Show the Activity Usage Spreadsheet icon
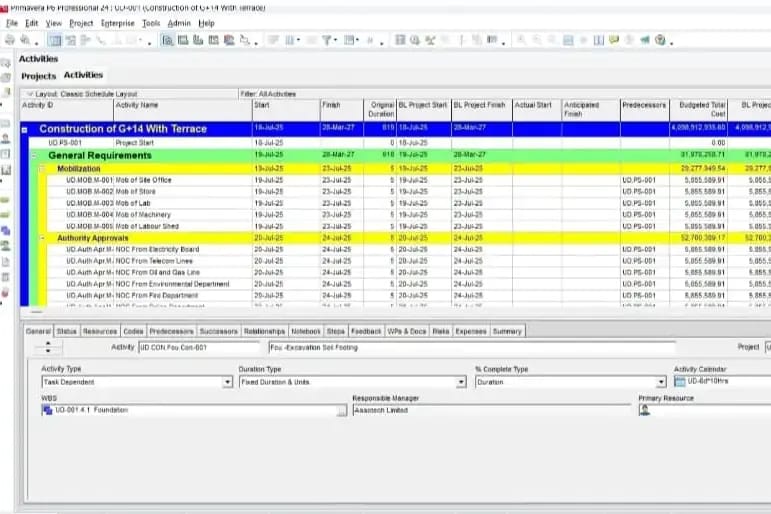The width and height of the screenshot is (771, 514). (x=183, y=40)
